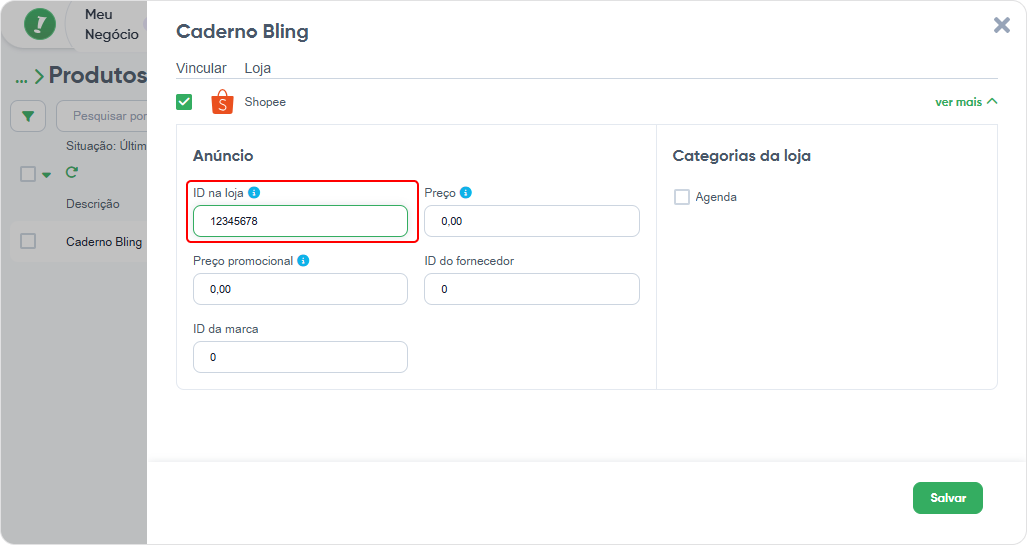Image resolution: width=1027 pixels, height=545 pixels.
Task: Click the Caderno Bling product row
Action: pos(79,242)
